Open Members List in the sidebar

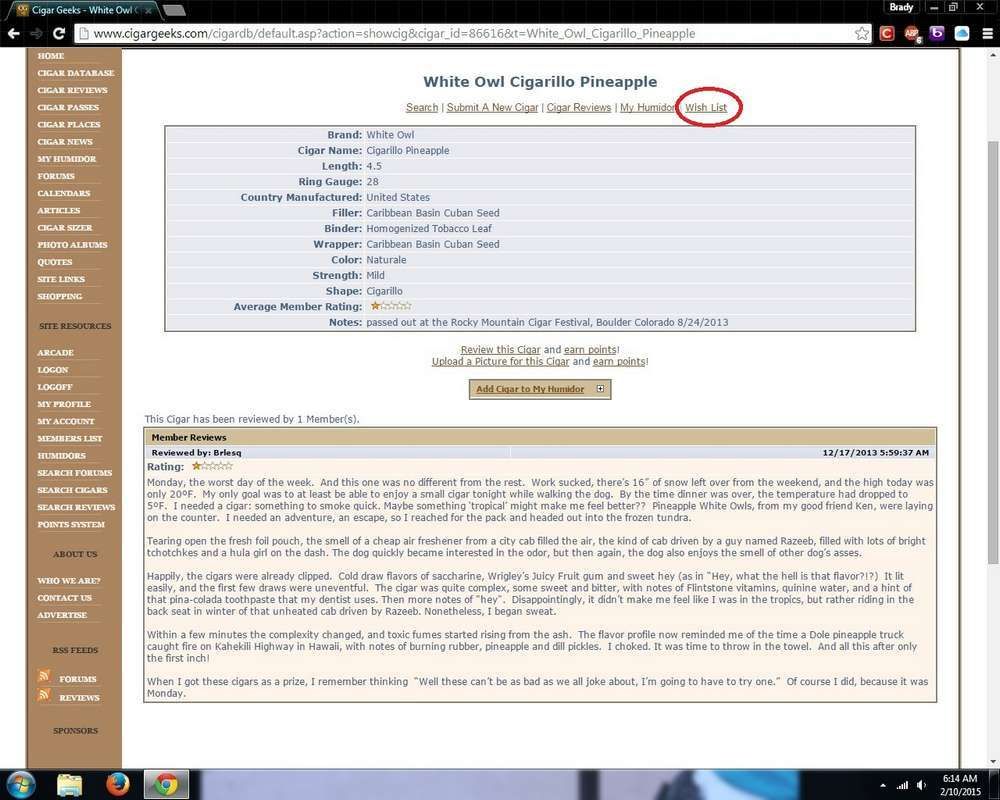(70, 439)
